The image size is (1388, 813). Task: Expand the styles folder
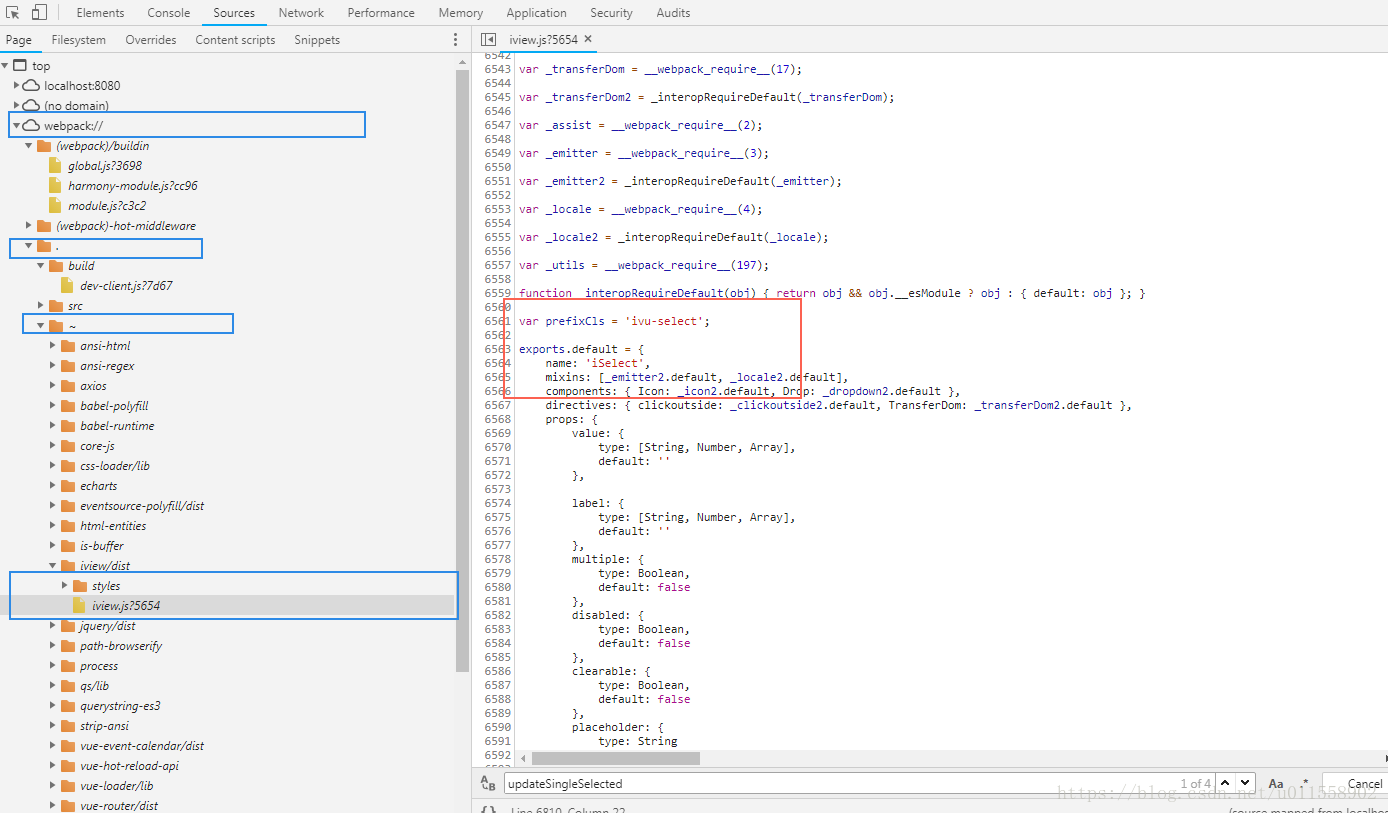coord(65,586)
